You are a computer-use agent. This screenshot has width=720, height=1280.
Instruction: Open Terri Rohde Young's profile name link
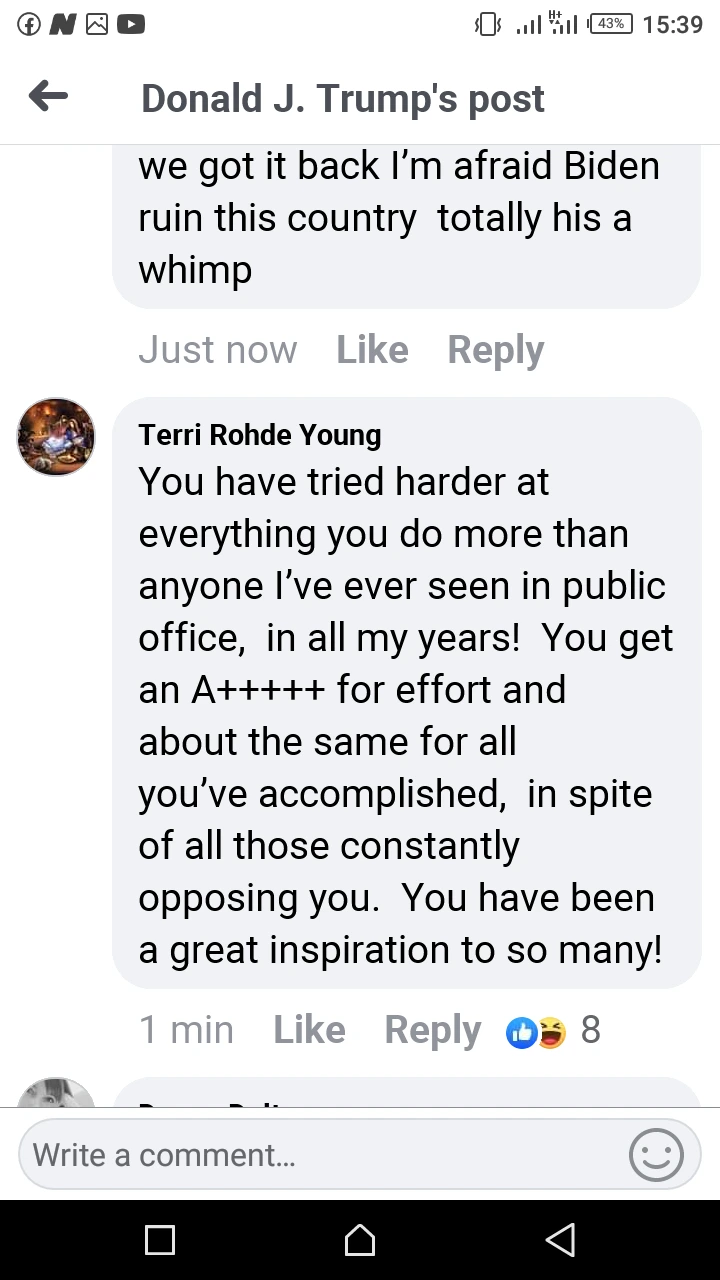pos(260,435)
